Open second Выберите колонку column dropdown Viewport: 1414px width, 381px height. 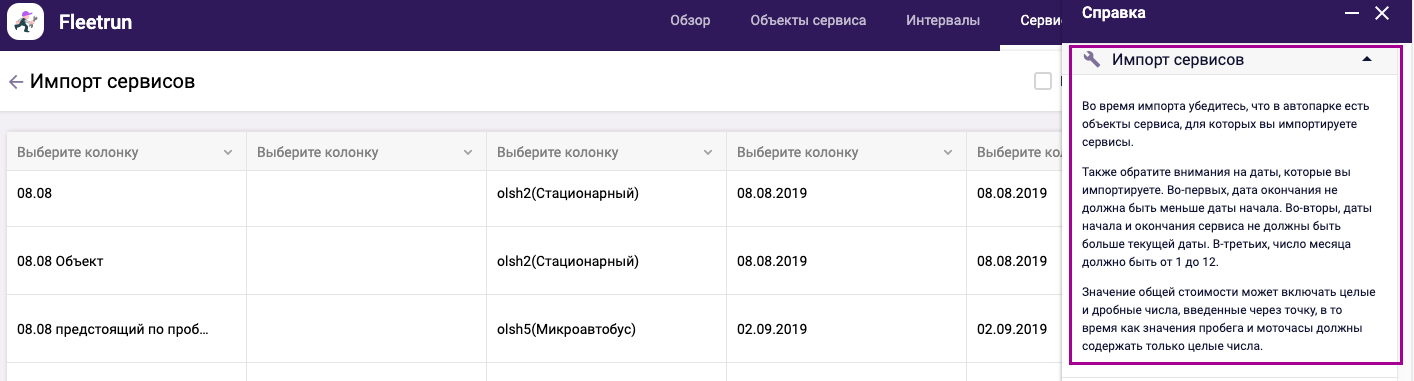point(366,152)
